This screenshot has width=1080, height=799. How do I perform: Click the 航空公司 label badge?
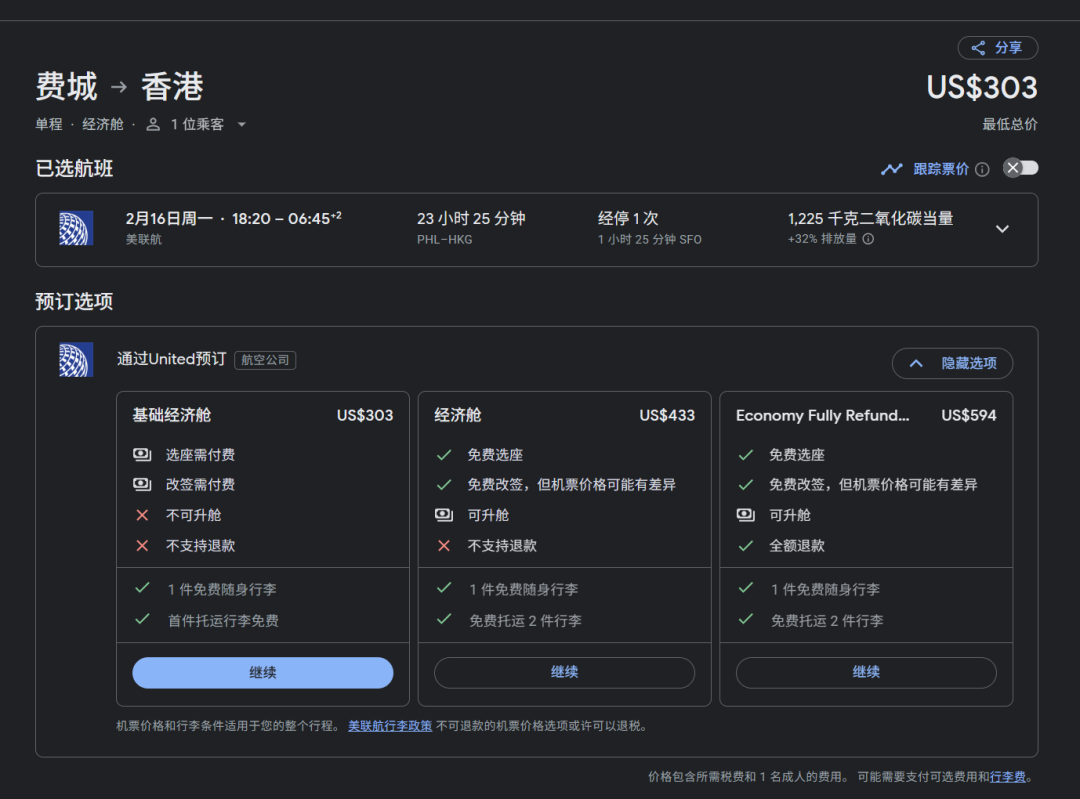click(x=265, y=360)
